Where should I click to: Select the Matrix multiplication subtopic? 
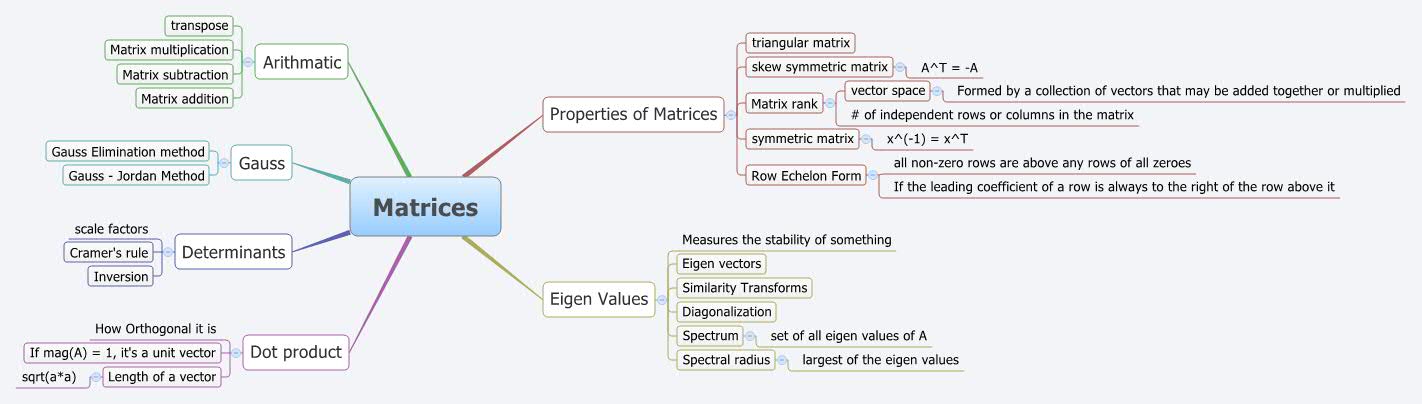point(169,49)
